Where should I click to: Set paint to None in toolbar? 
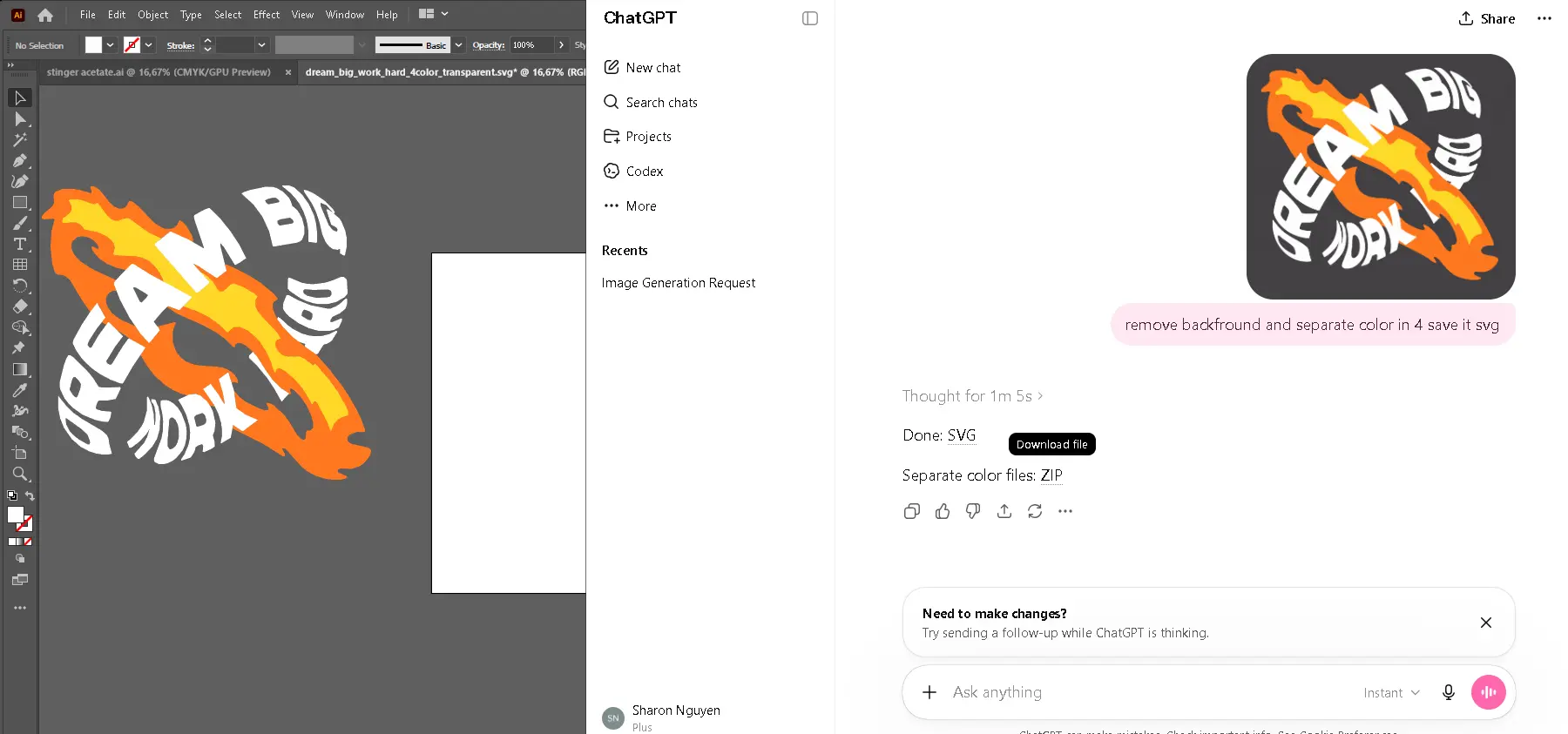pyautogui.click(x=28, y=542)
